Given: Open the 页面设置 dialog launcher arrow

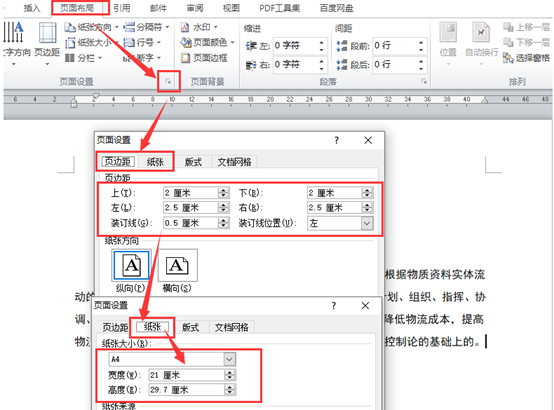Looking at the screenshot, I should 168,82.
